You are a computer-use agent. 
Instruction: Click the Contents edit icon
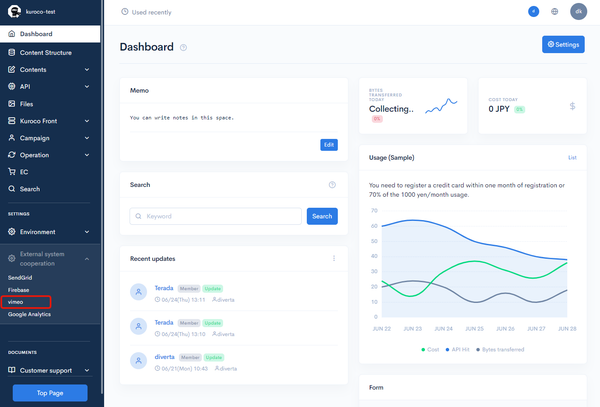[12, 69]
